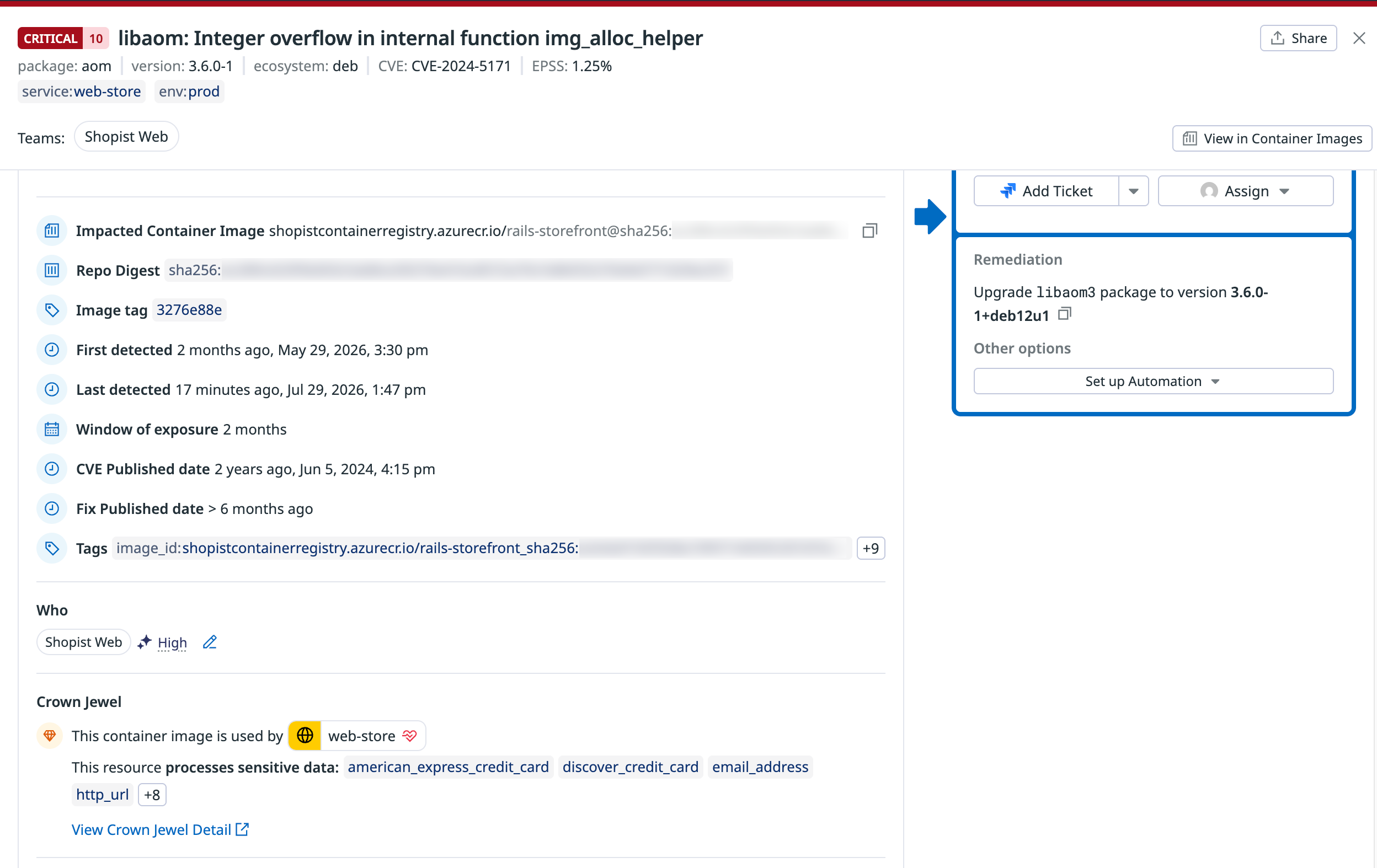The image size is (1377, 868).
Task: Click the Image tag icon
Action: click(52, 310)
